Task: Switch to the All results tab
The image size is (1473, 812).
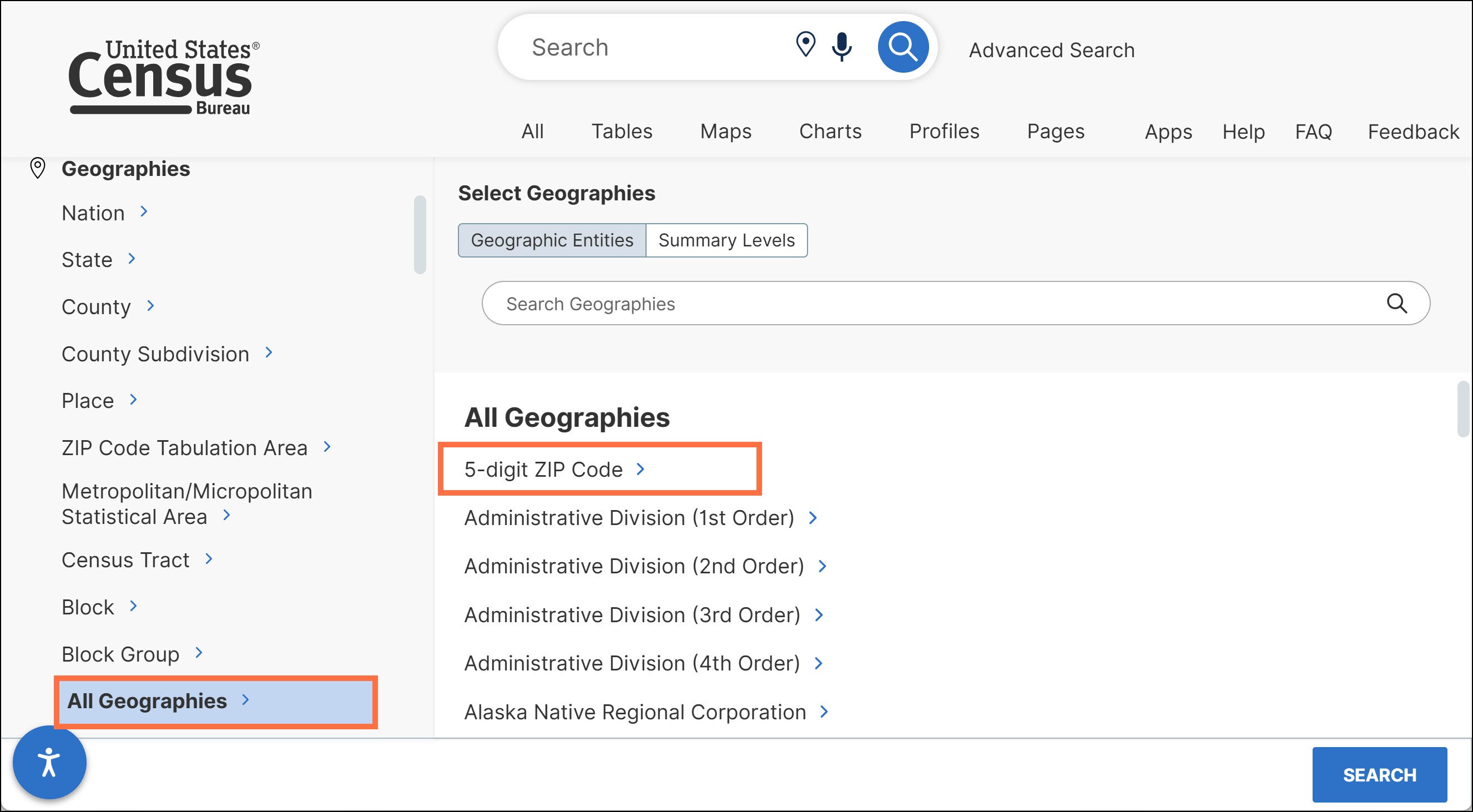Action: coord(532,132)
